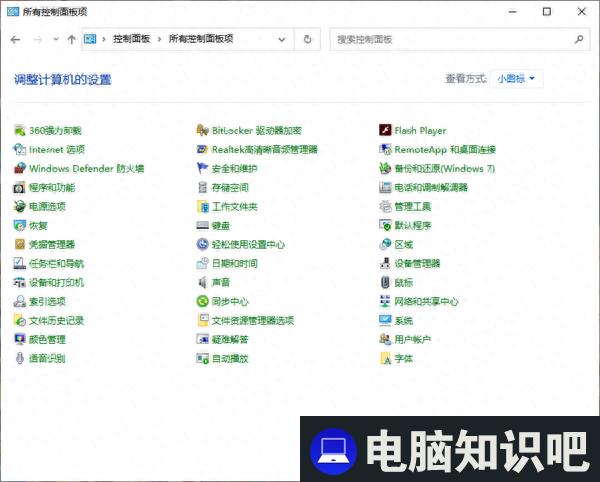
Task: Open the Flash Player icon
Action: (385, 130)
